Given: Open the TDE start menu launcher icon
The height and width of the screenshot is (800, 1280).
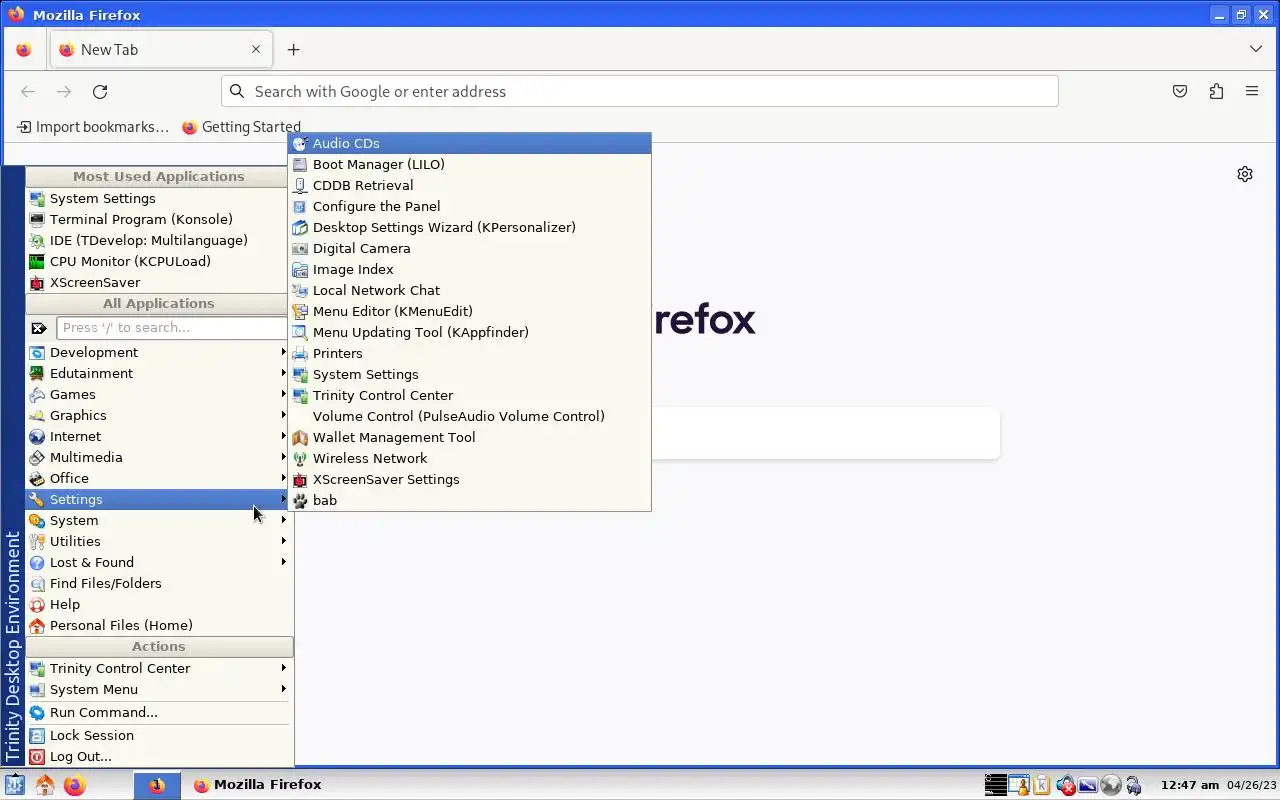Looking at the screenshot, I should click(14, 785).
